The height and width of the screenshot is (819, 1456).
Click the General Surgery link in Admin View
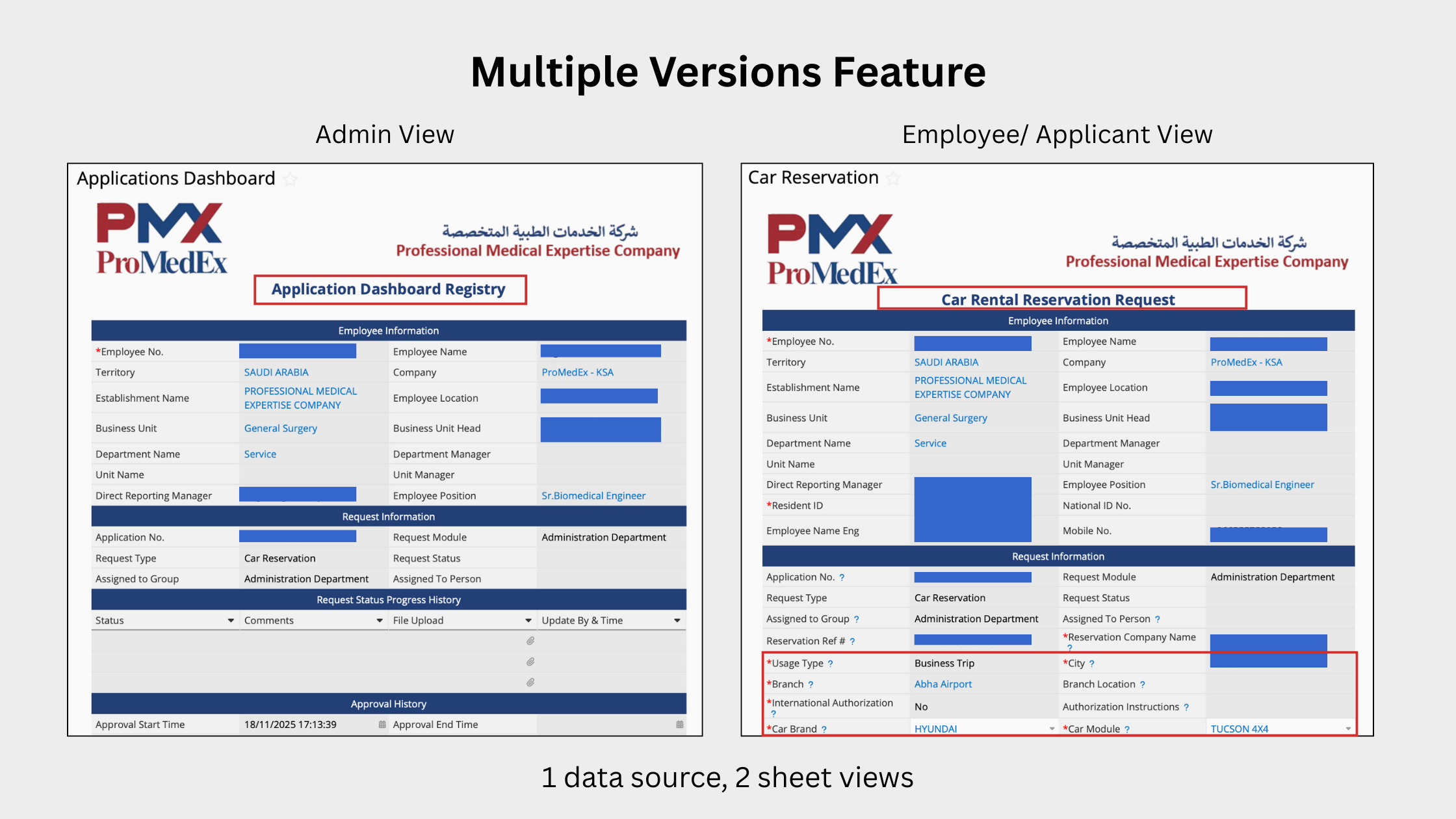280,428
